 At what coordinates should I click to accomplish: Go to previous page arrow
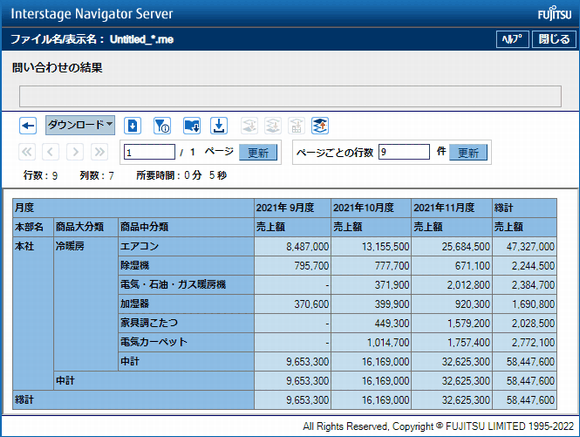coord(51,152)
